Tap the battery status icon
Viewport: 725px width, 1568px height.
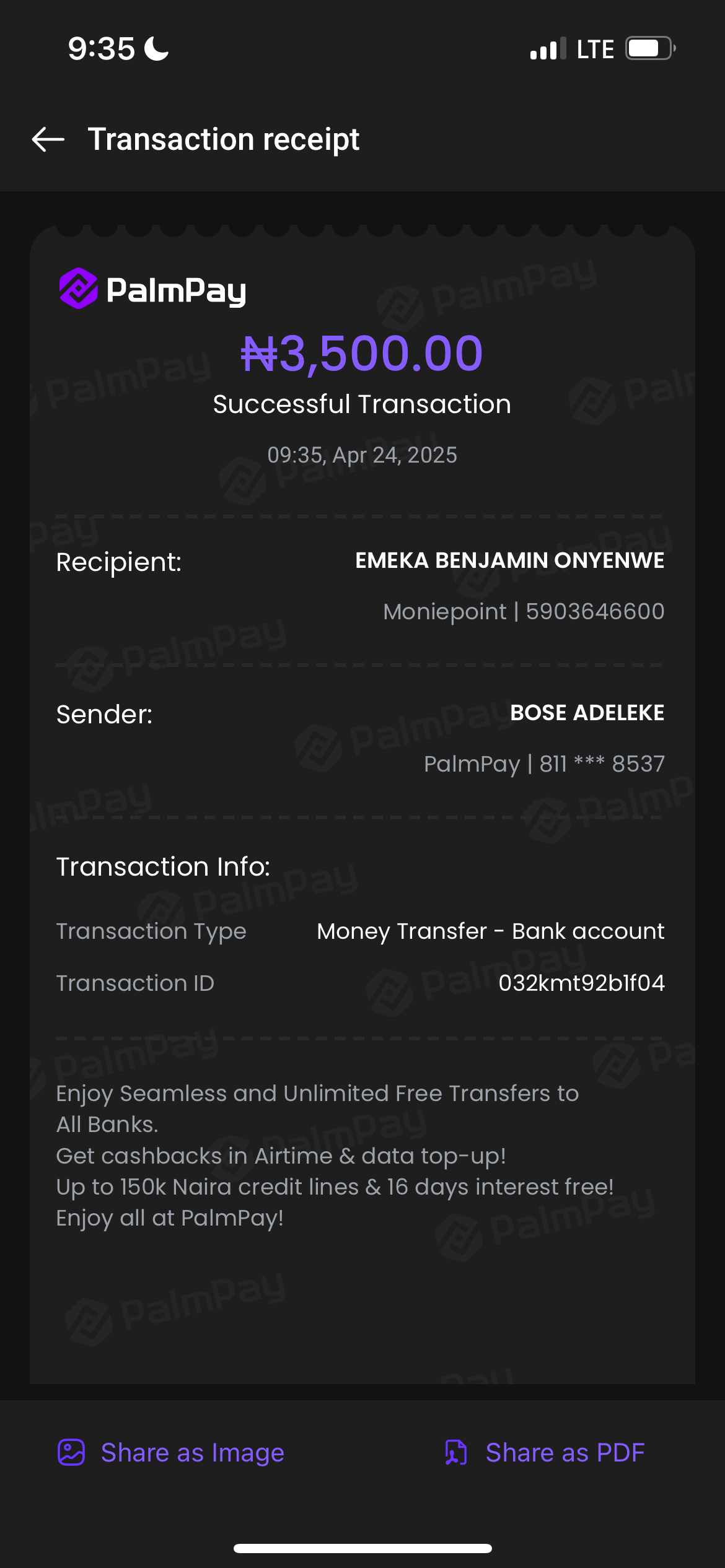point(649,48)
